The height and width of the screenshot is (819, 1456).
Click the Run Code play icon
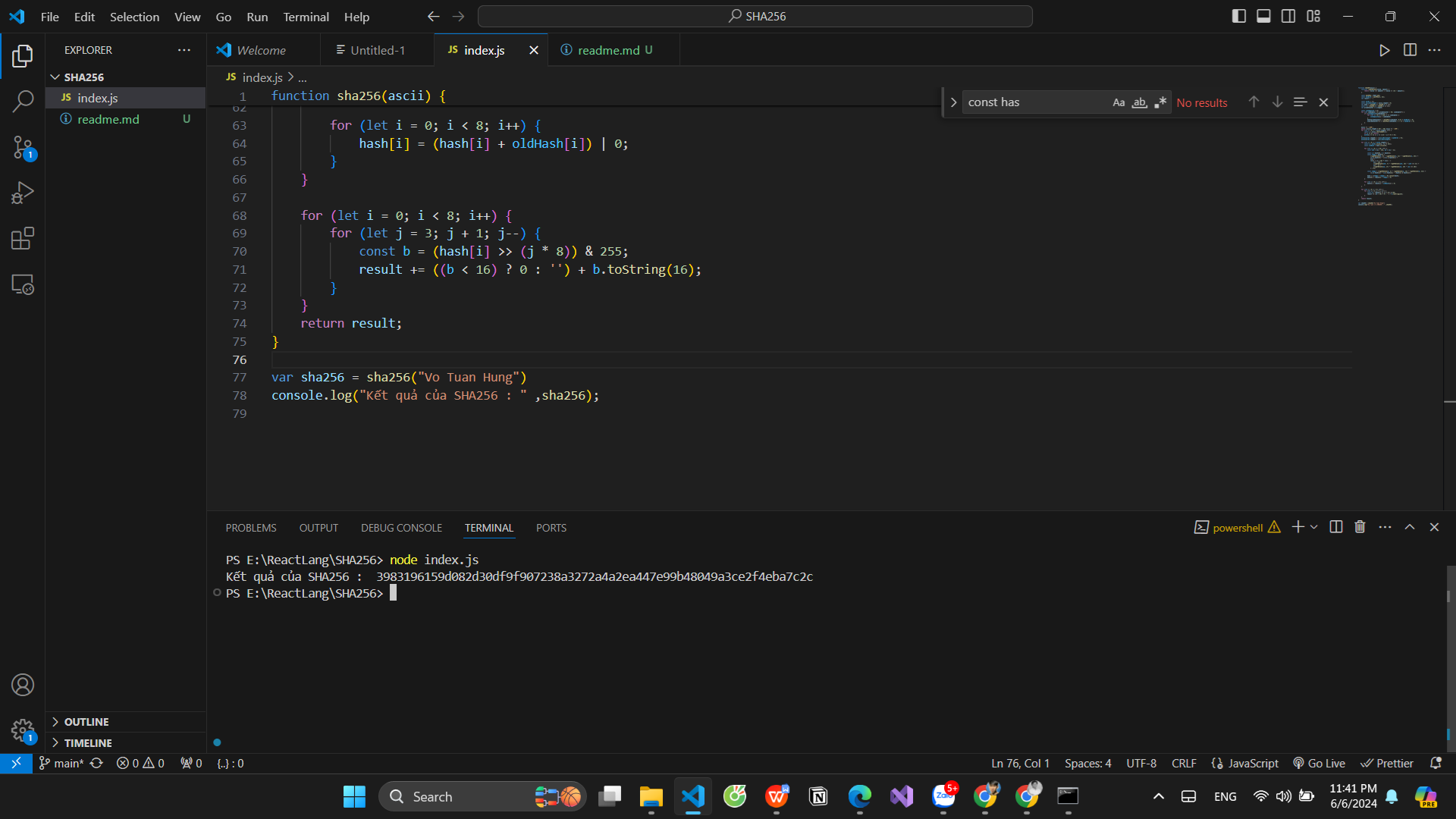click(x=1384, y=50)
